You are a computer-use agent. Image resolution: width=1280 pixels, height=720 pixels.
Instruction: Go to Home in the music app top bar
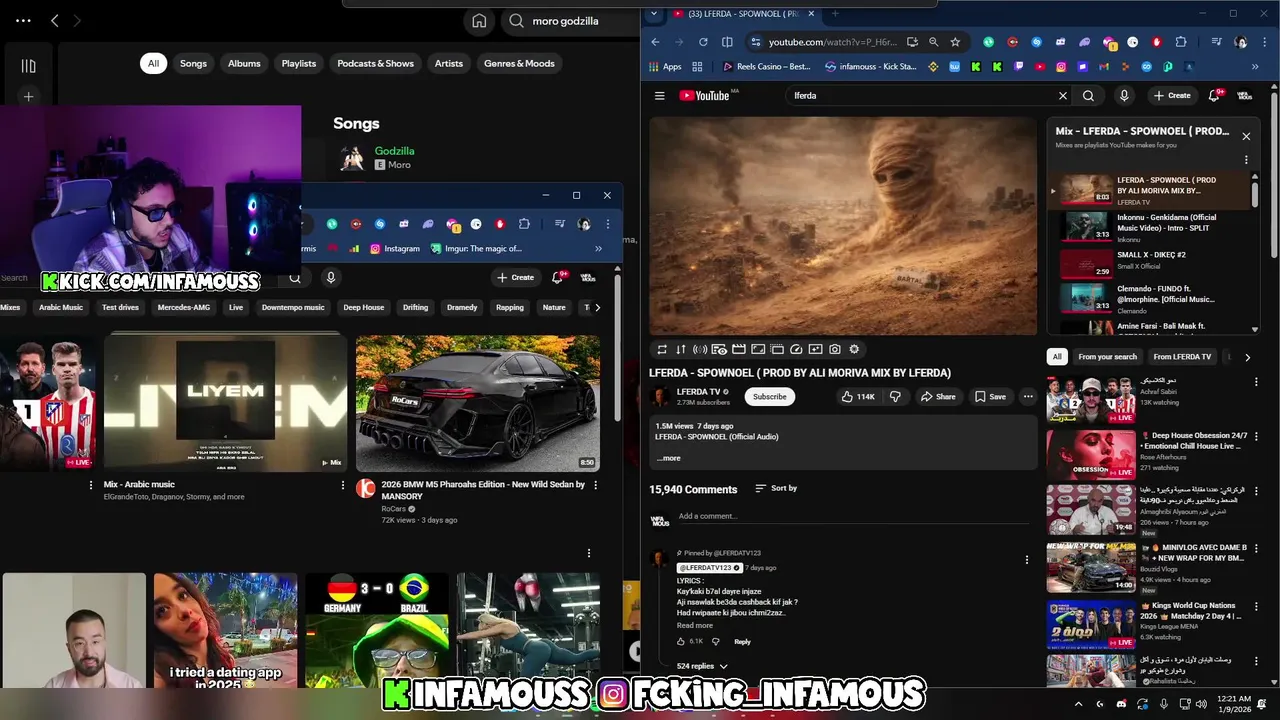(x=479, y=21)
